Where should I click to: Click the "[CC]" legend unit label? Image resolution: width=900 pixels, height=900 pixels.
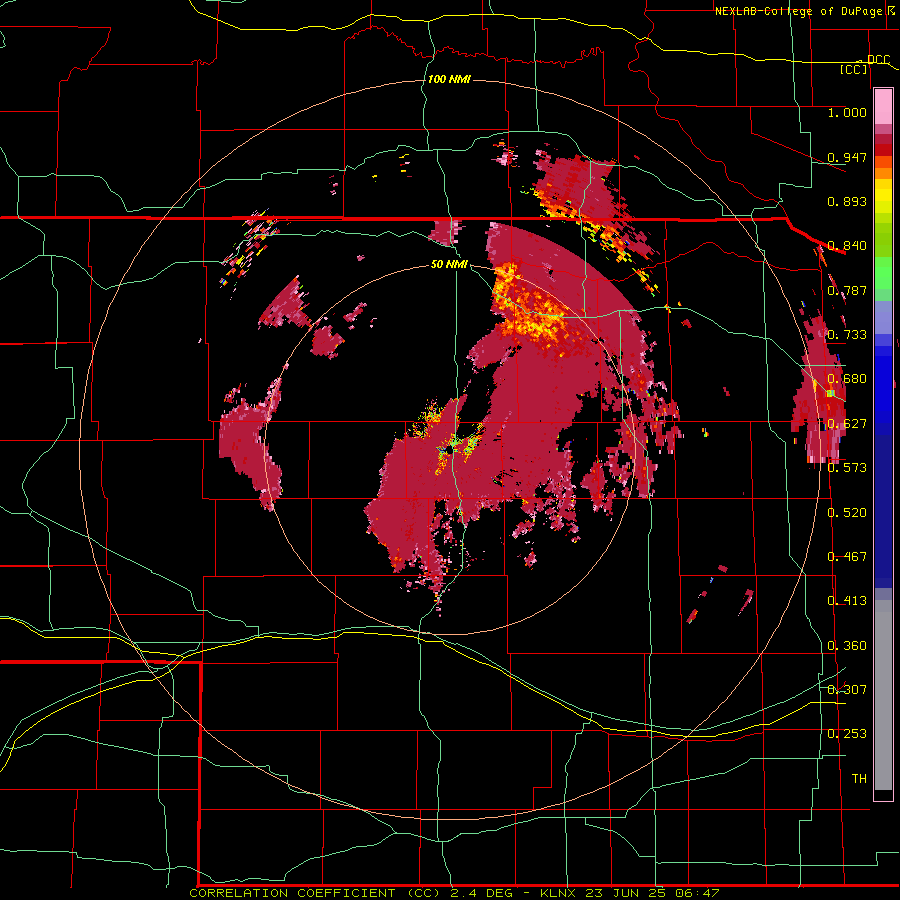coord(854,69)
